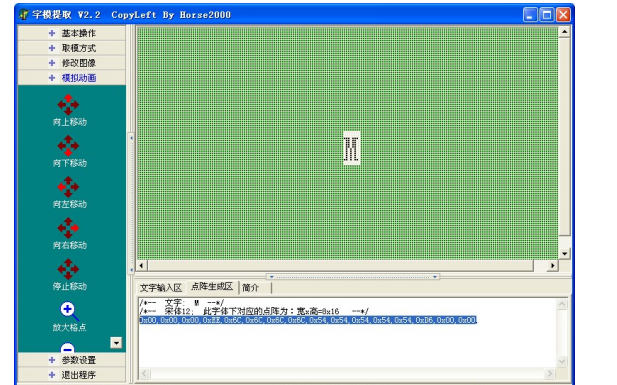
Task: Click the canvas vertical scrollbar down arrow
Action: [565, 254]
